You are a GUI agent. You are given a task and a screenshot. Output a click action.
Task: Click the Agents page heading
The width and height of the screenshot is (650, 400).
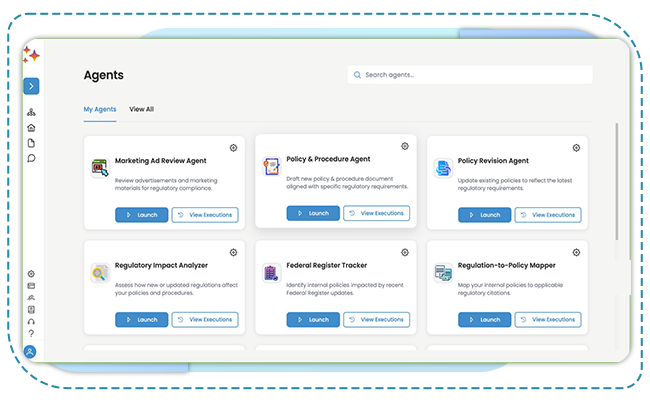pos(104,75)
